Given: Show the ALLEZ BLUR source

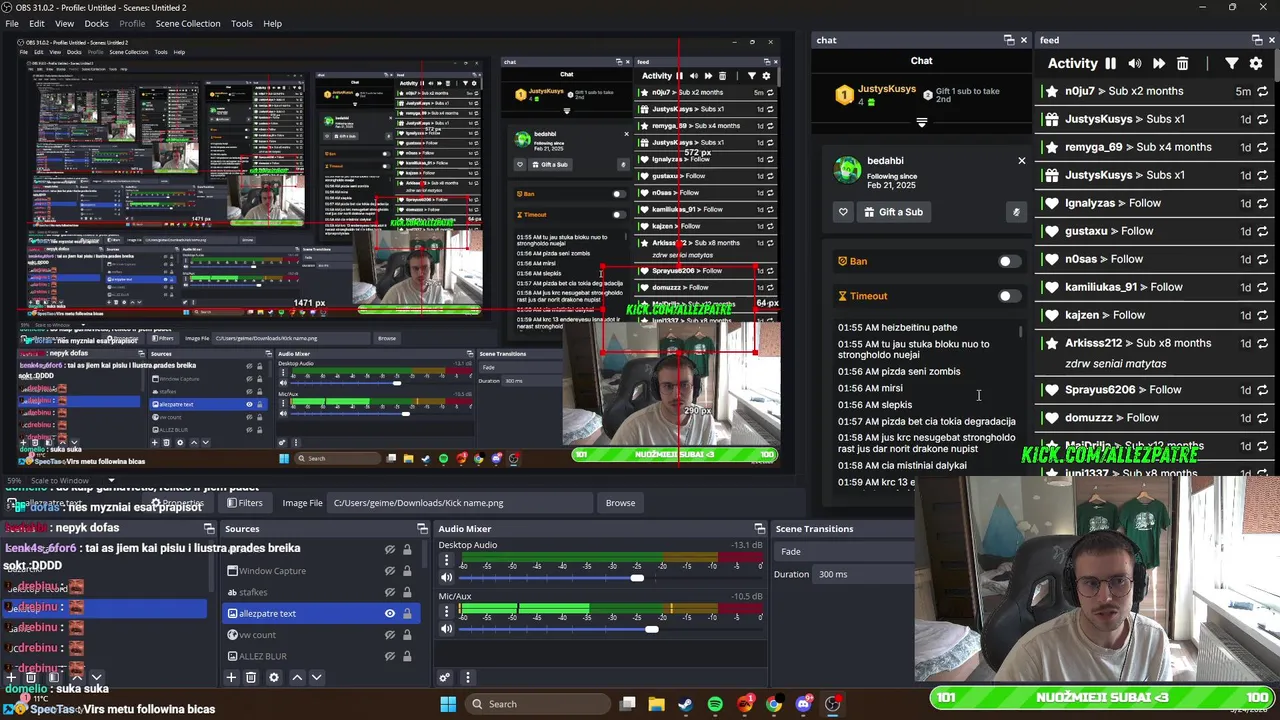Looking at the screenshot, I should pos(390,656).
